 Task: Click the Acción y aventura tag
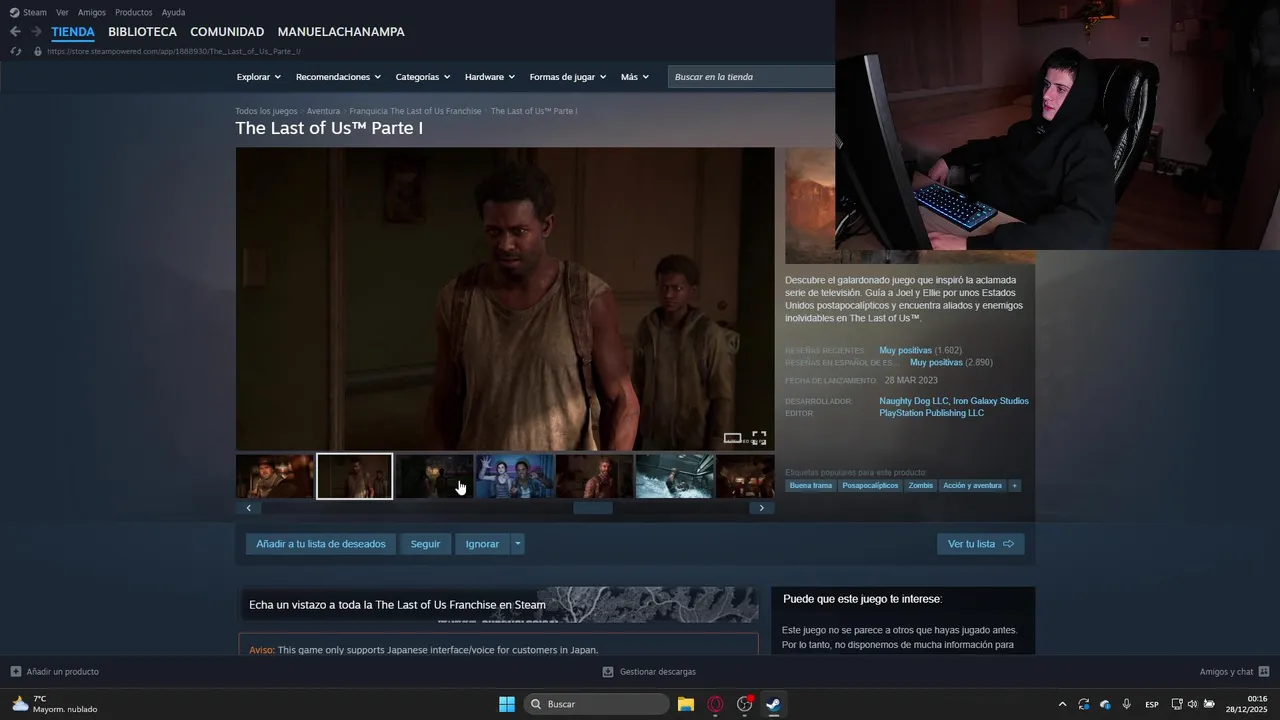[x=972, y=486]
